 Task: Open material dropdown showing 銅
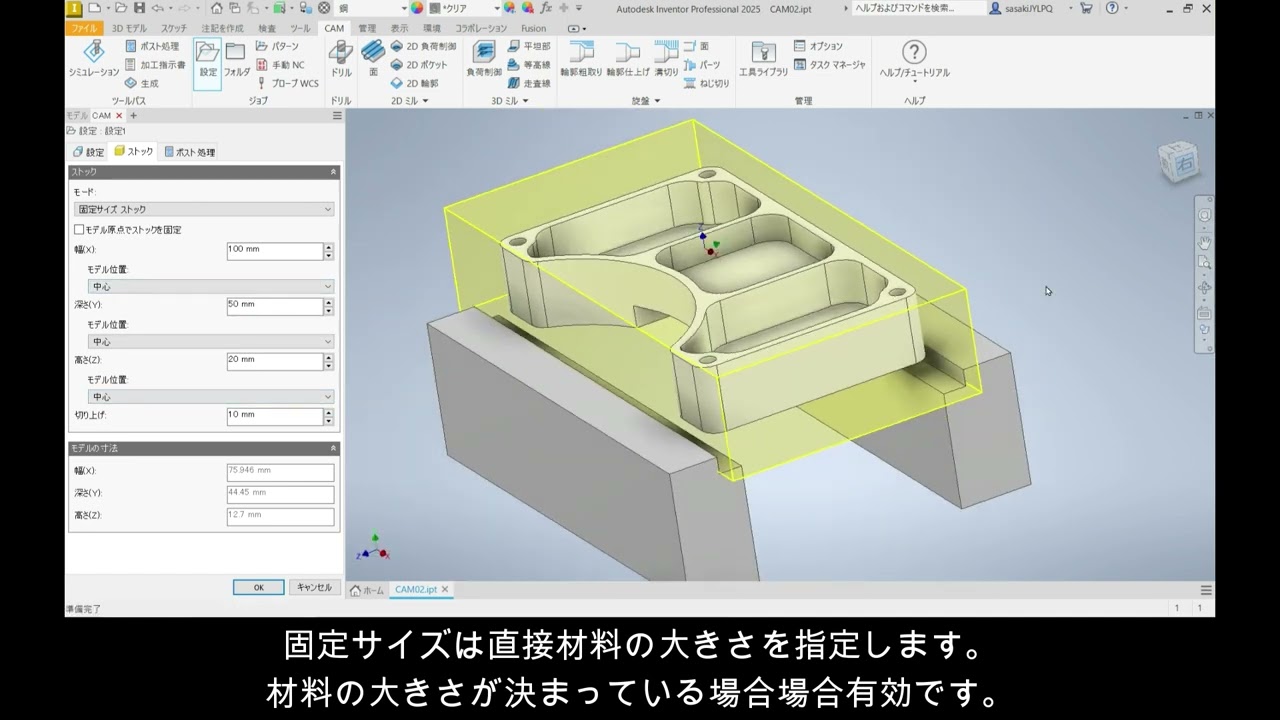point(372,8)
